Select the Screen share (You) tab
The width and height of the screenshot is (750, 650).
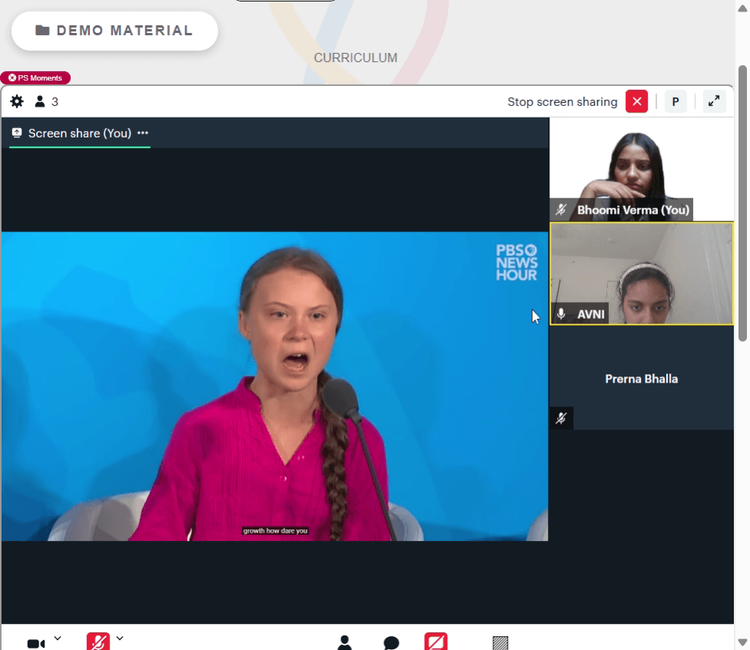pyautogui.click(x=79, y=133)
